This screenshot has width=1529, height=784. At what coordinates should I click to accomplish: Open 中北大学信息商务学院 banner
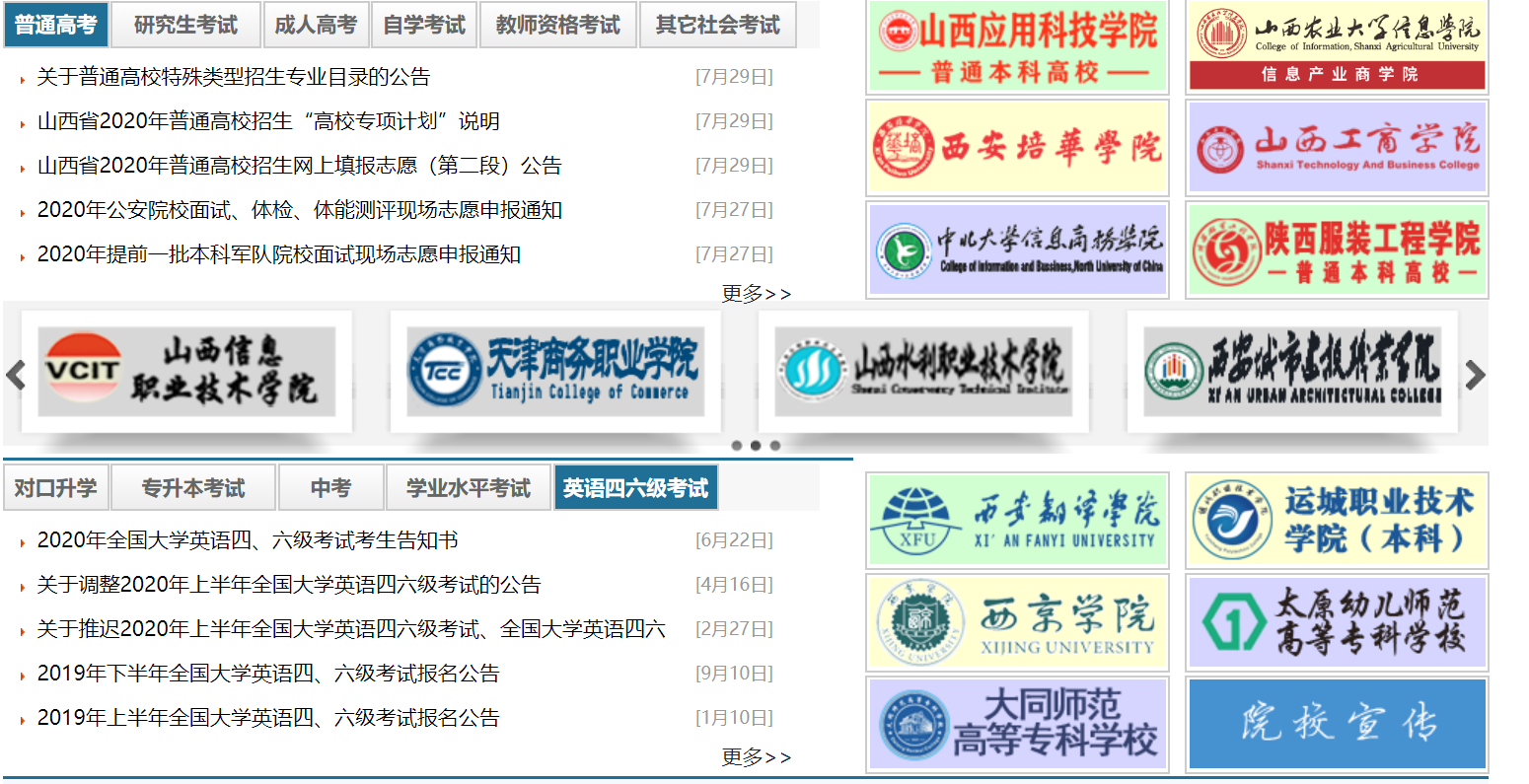1017,249
